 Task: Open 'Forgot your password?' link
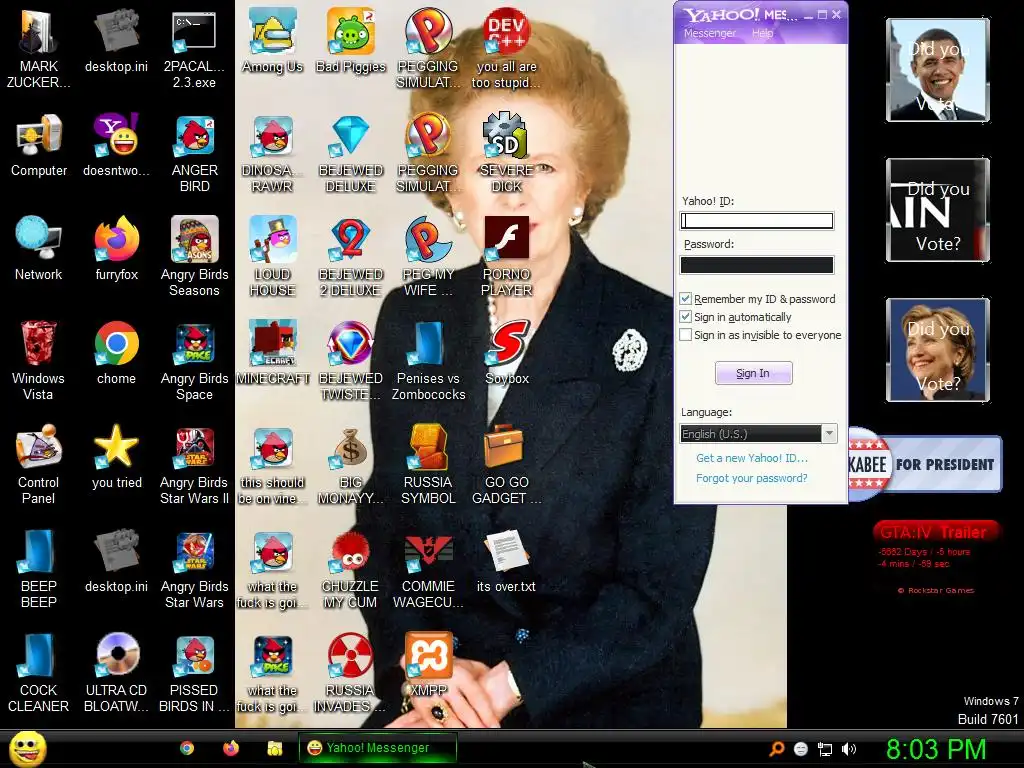pyautogui.click(x=752, y=478)
